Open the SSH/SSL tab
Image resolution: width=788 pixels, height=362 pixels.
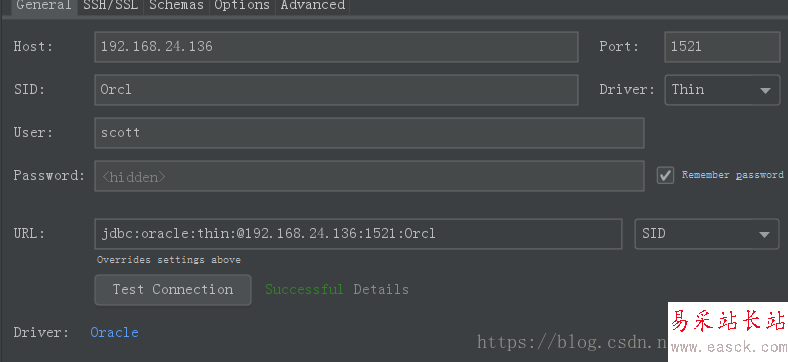111,6
